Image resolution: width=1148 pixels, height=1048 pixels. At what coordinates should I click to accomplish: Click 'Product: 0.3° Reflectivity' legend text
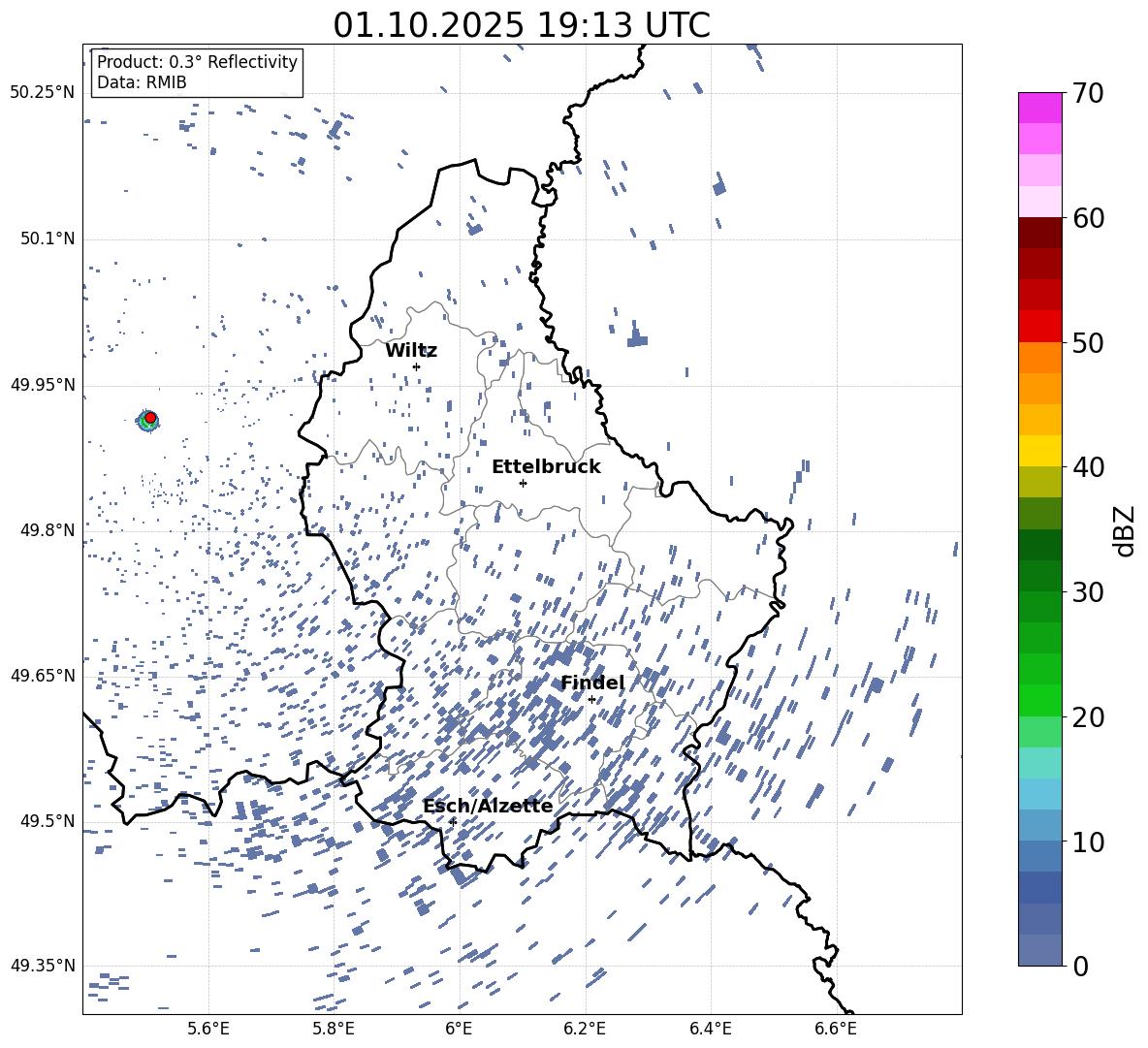pyautogui.click(x=197, y=62)
